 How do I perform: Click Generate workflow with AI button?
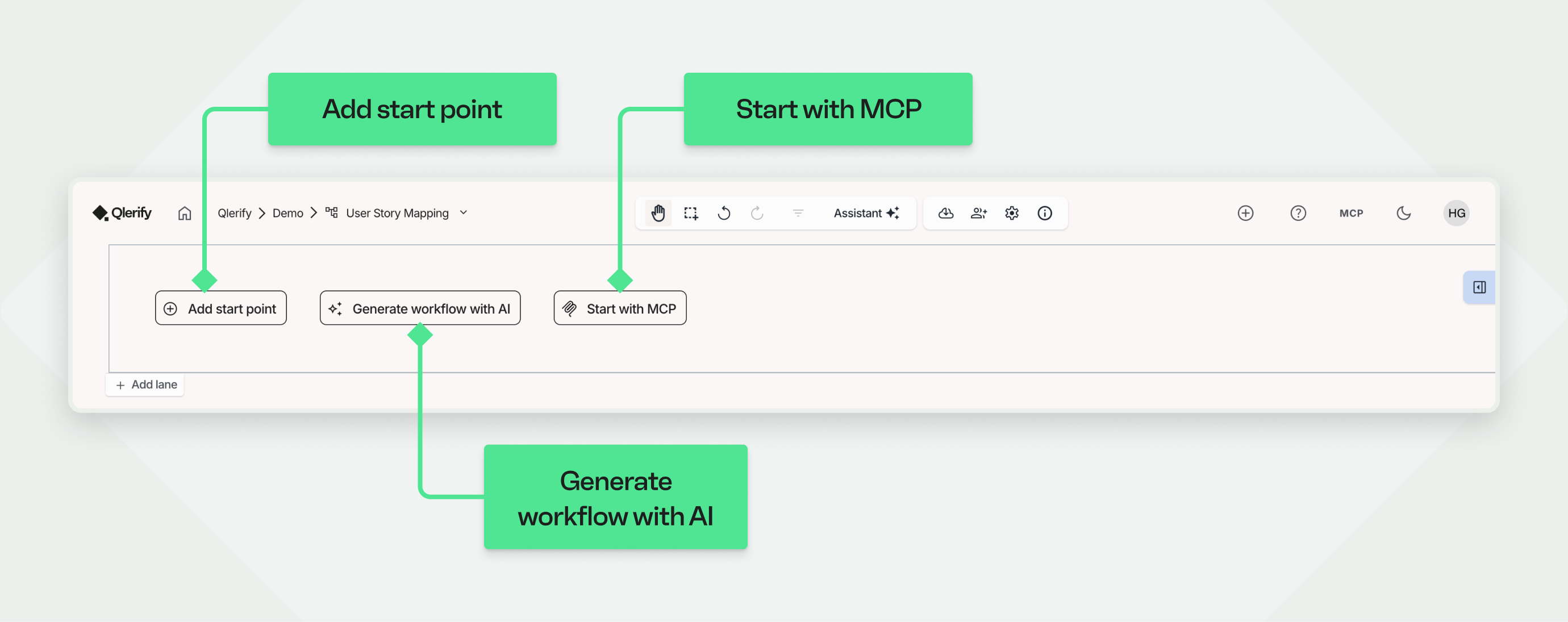point(420,308)
